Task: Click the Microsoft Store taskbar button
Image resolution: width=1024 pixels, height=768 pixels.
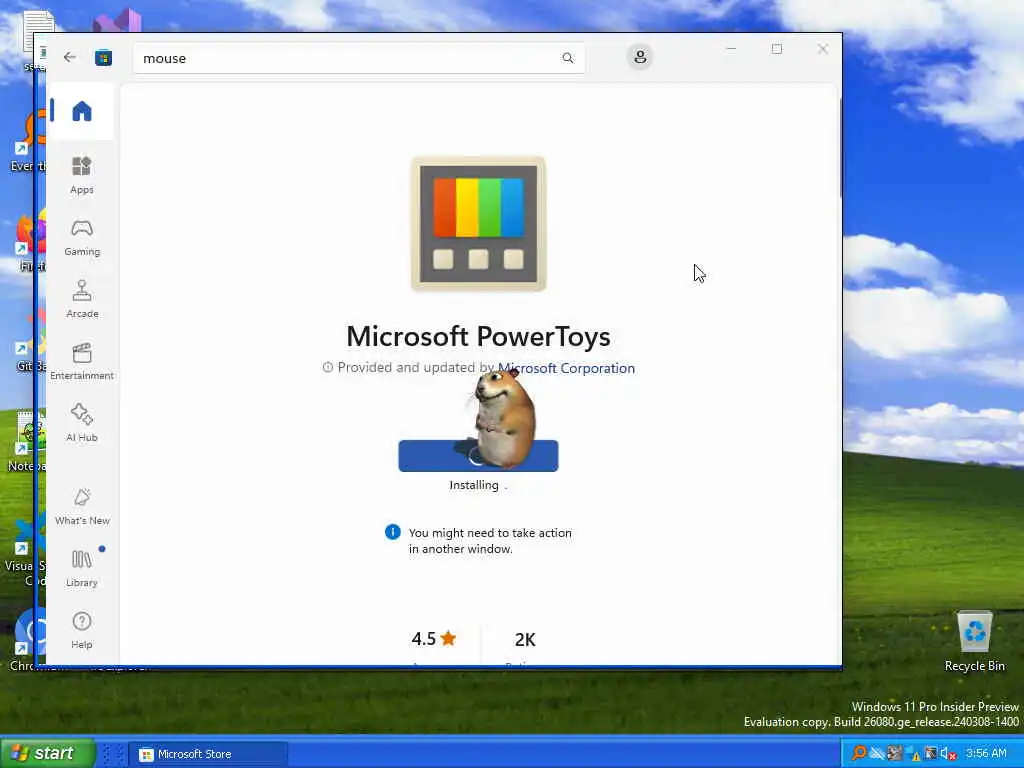Action: [x=208, y=754]
